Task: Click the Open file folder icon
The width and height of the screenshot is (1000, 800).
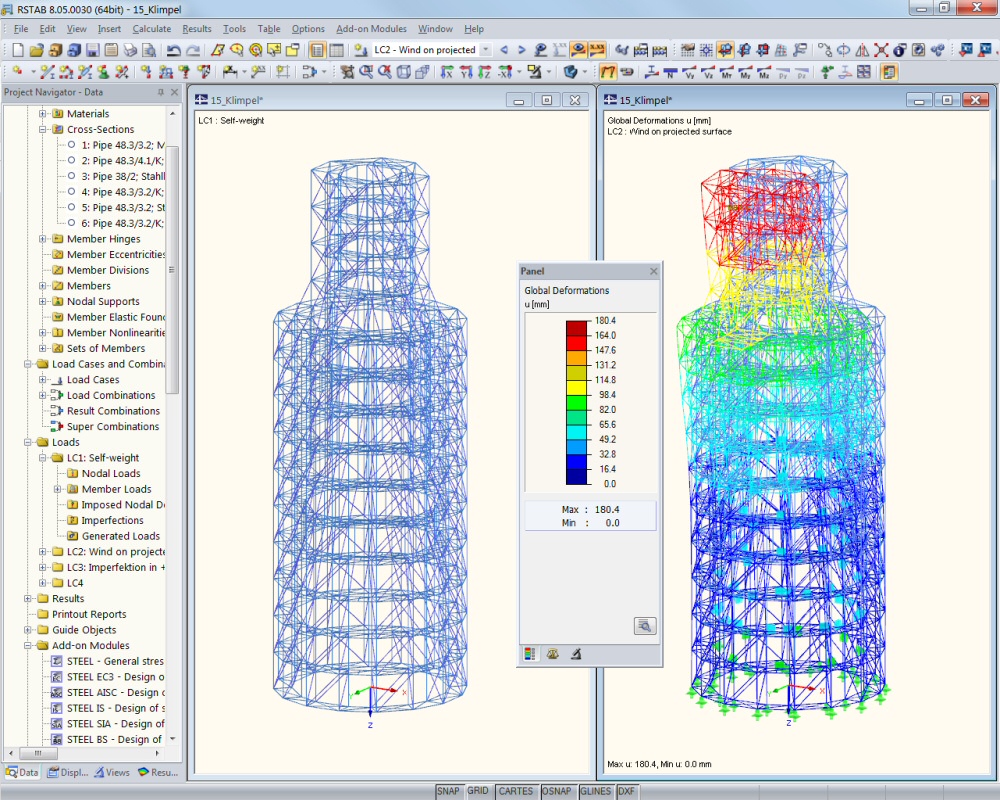Action: 36,50
